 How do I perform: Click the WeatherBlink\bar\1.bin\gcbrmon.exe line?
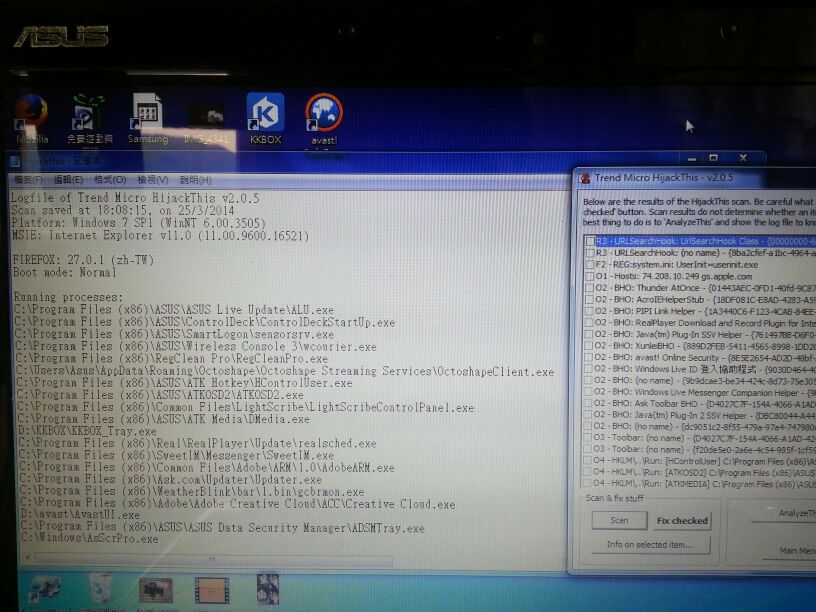(192, 491)
